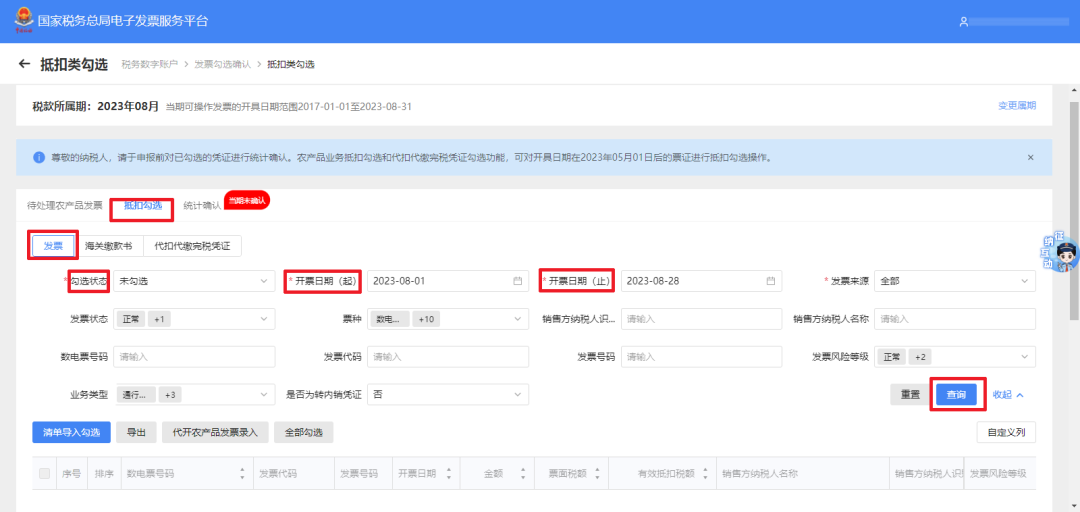The height and width of the screenshot is (512, 1080).
Task: Open the 勾选状态 dropdown
Action: click(194, 281)
